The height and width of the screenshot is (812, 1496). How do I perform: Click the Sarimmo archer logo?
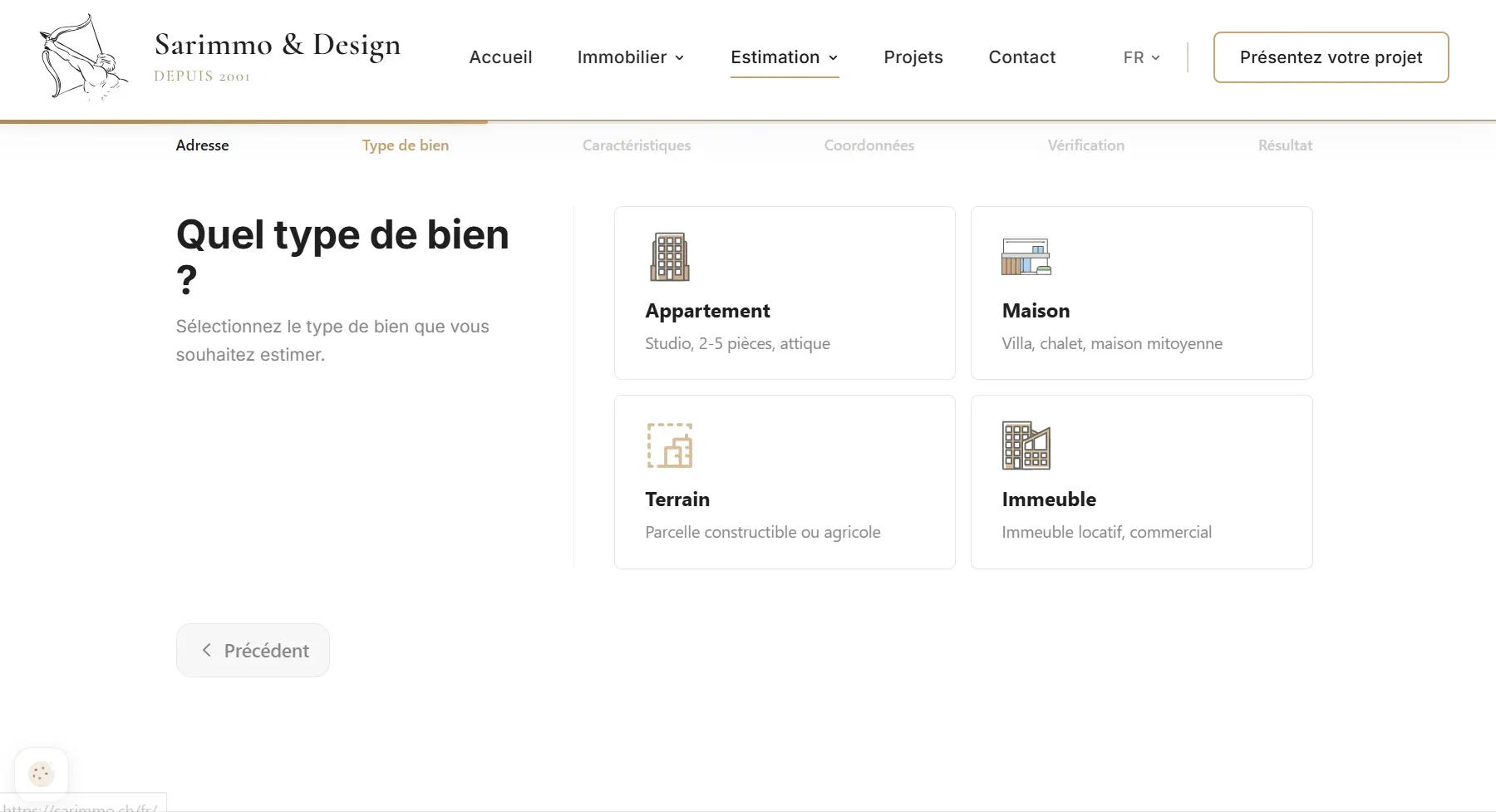[84, 57]
